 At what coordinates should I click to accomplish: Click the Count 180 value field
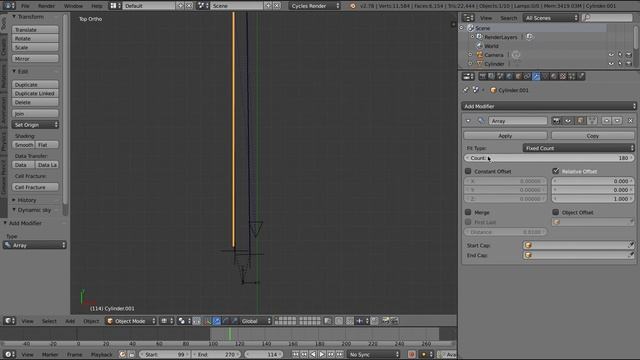pyautogui.click(x=549, y=158)
